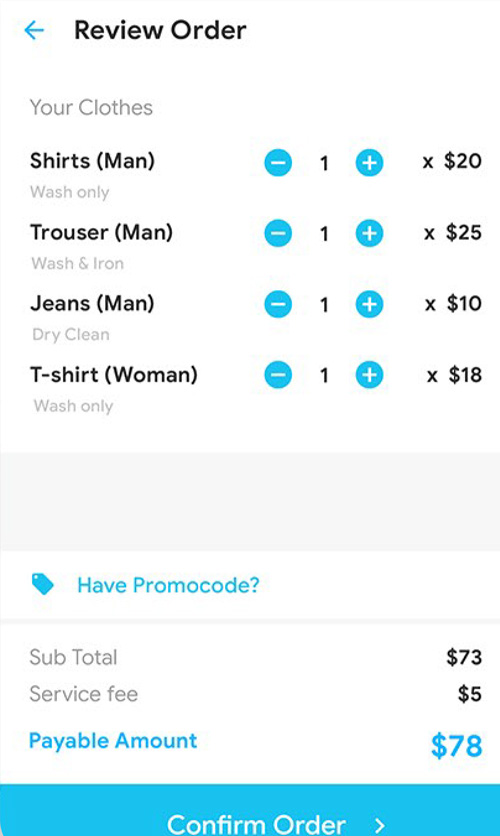Select the Trouser (Man) item name
The image size is (500, 836).
pos(101,232)
